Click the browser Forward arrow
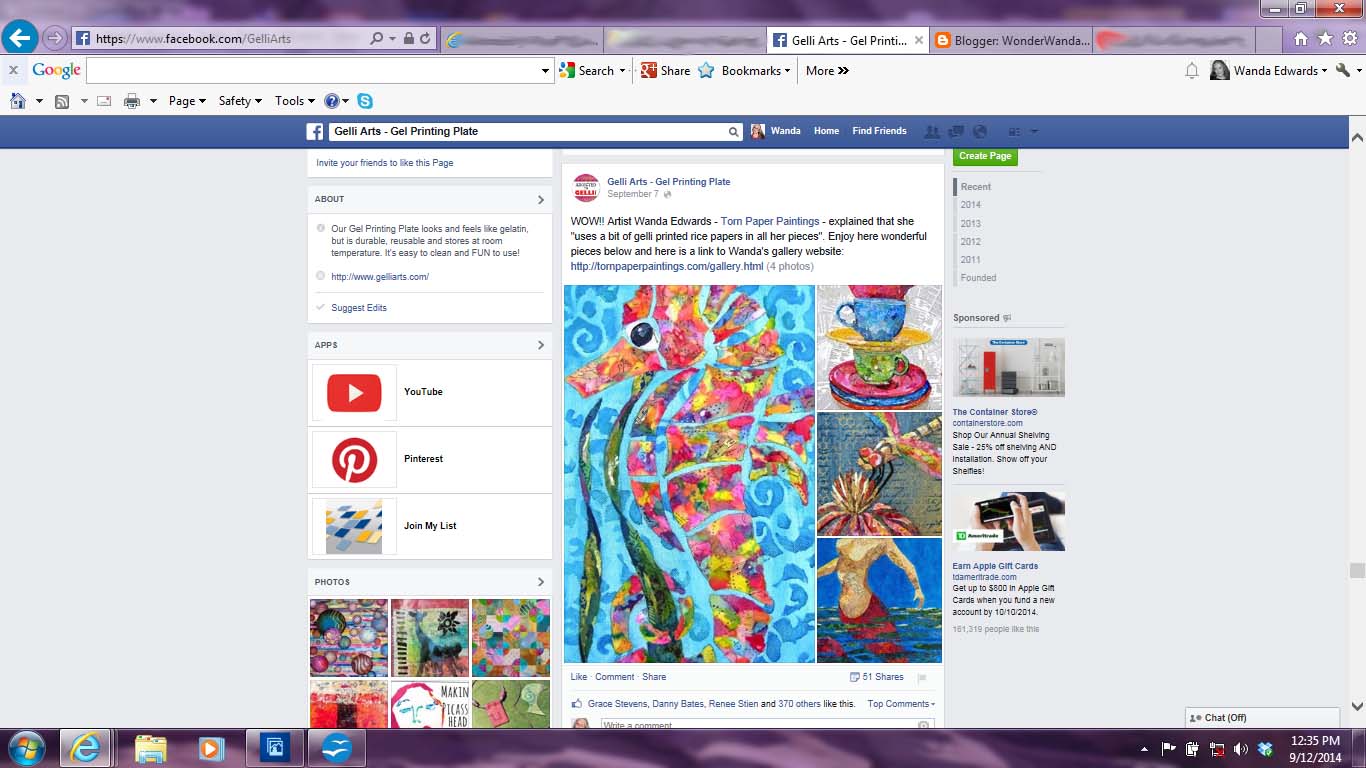This screenshot has width=1366, height=768. (55, 38)
